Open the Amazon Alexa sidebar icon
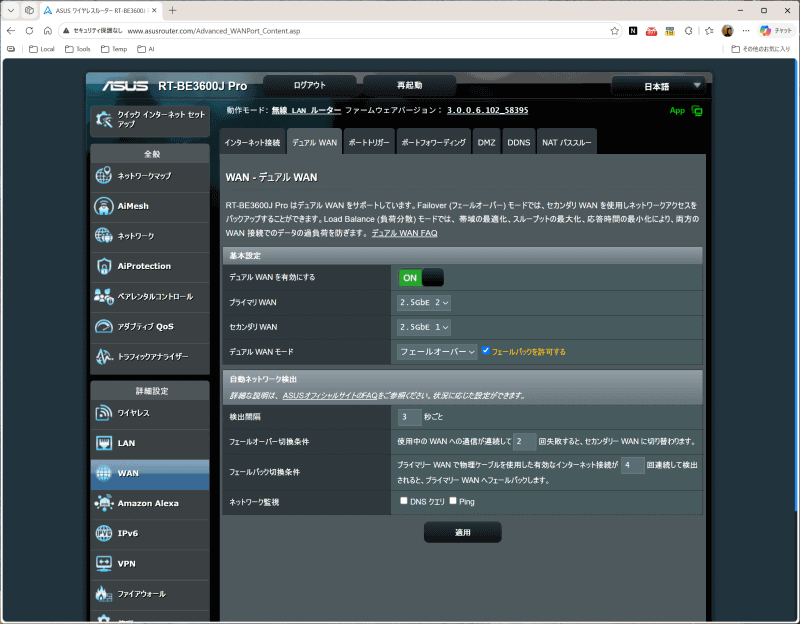This screenshot has height=624, width=800. click(x=104, y=503)
